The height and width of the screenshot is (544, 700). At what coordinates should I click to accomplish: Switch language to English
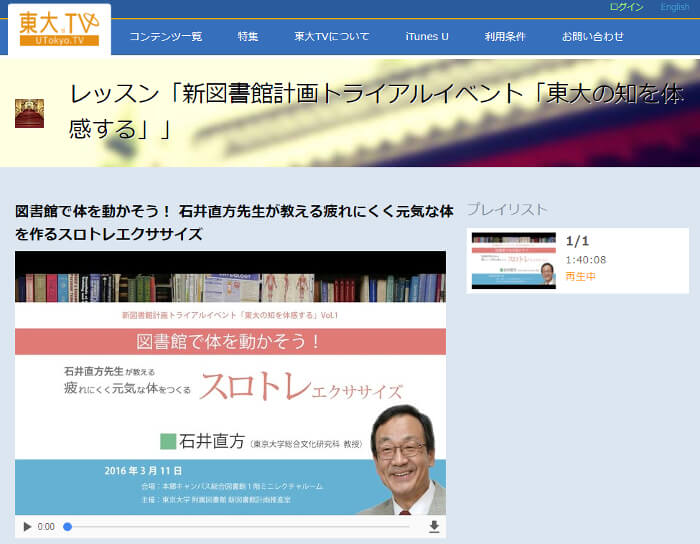[x=674, y=7]
